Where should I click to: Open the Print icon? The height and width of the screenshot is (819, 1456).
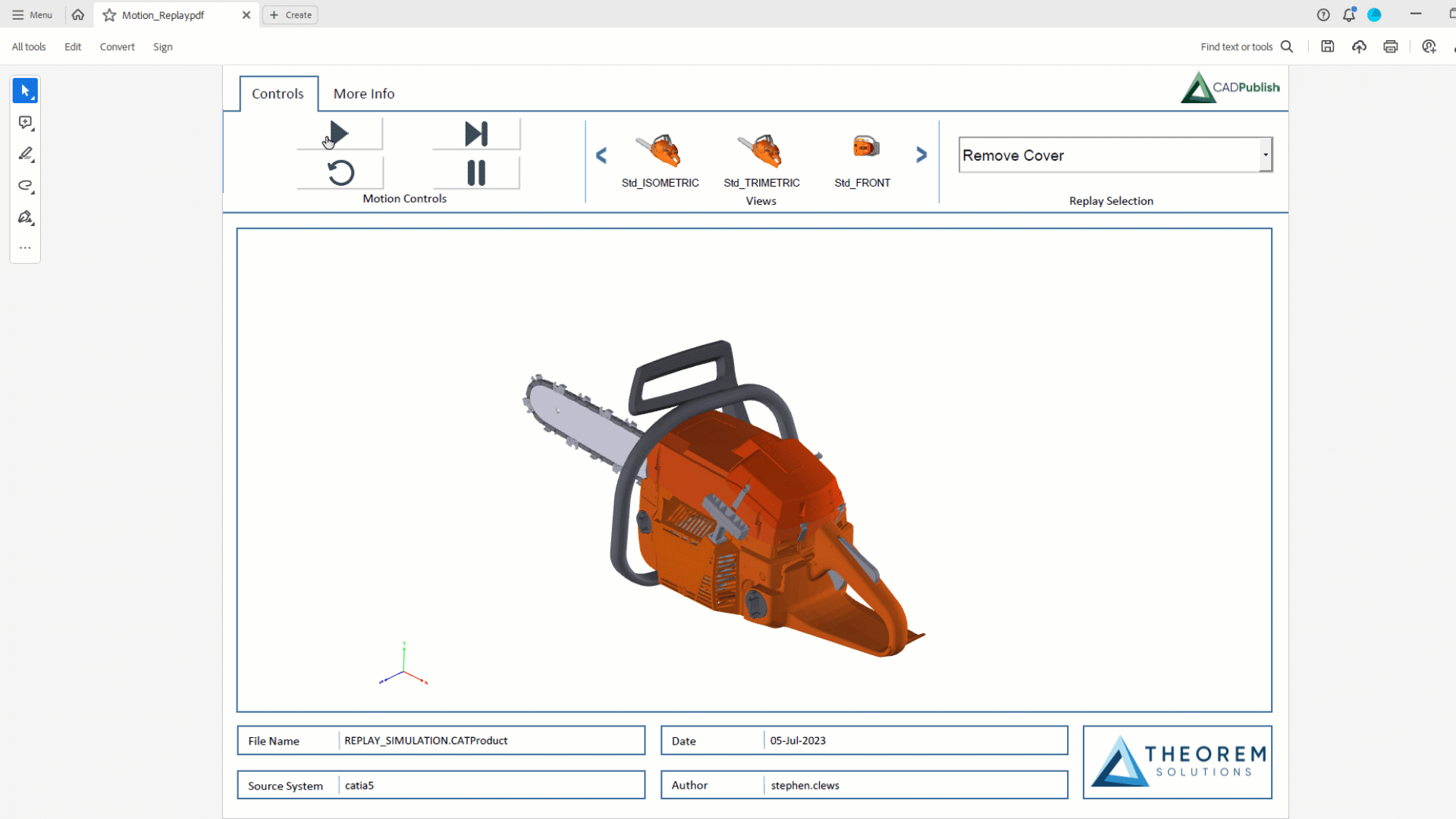click(x=1390, y=46)
